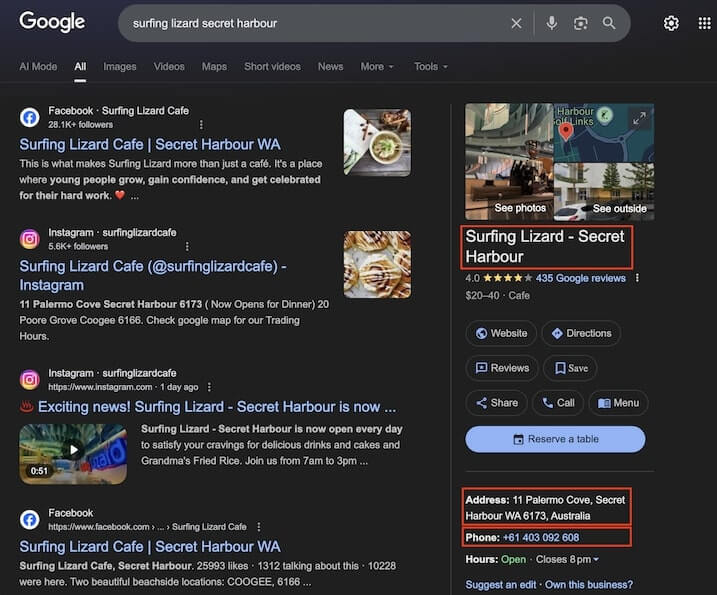The image size is (717, 595).
Task: Click the red map pin marker
Action: [566, 132]
